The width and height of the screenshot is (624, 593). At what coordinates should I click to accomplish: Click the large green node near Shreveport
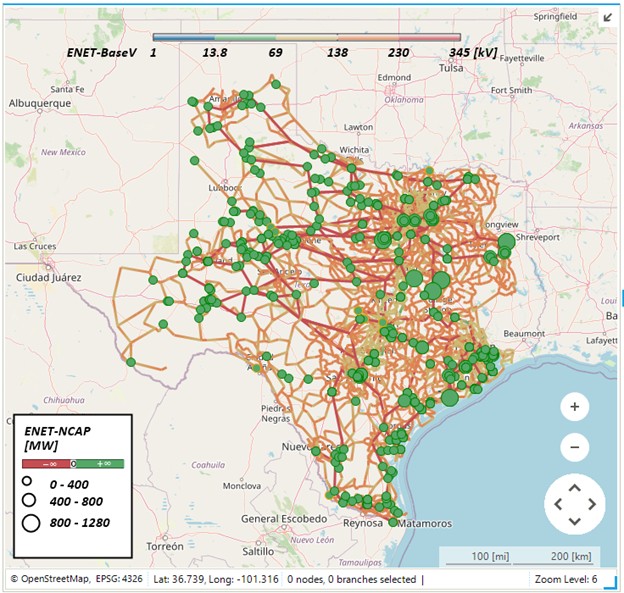click(x=506, y=243)
